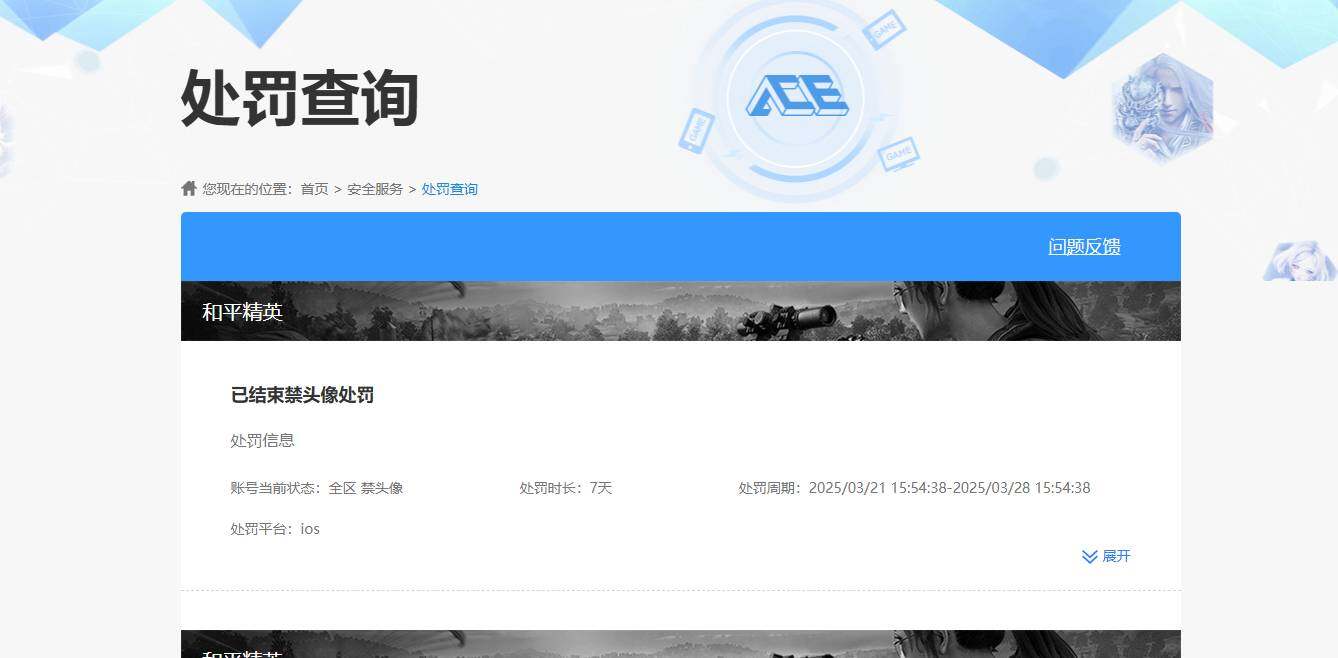This screenshot has width=1338, height=658.
Task: Expand details with 展开 link
Action: coord(1116,556)
